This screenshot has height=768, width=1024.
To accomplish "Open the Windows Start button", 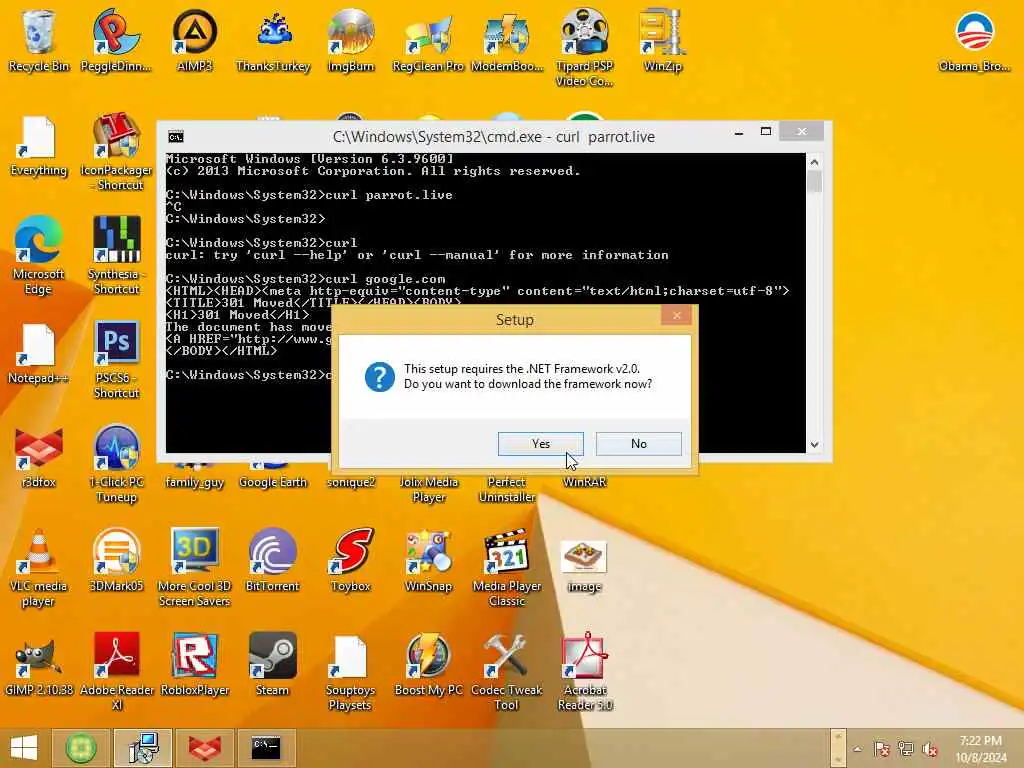I will click(x=24, y=748).
